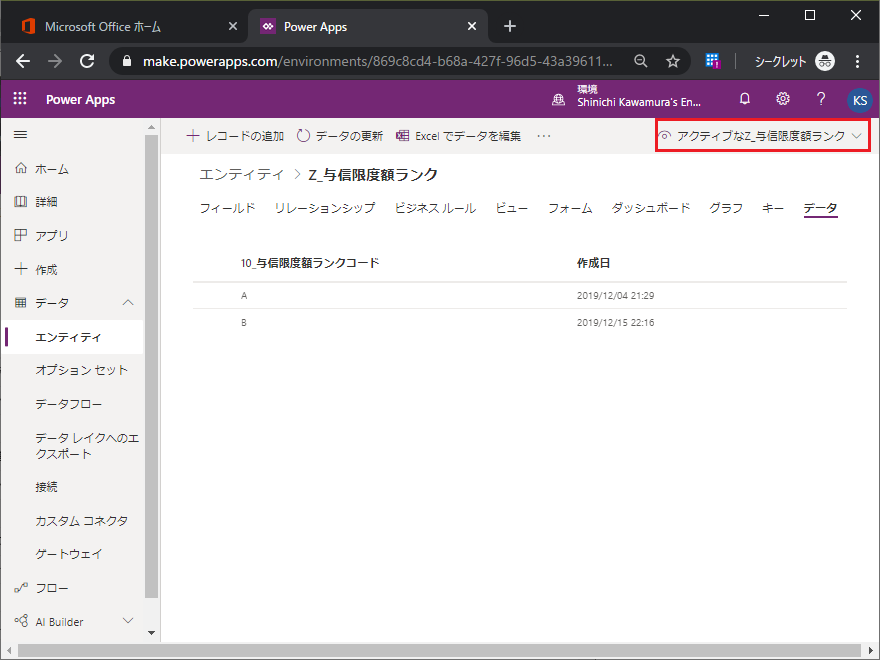Screen dimensions: 880x660
Task: Click the sidebar vertical scrollbar
Action: click(151, 365)
